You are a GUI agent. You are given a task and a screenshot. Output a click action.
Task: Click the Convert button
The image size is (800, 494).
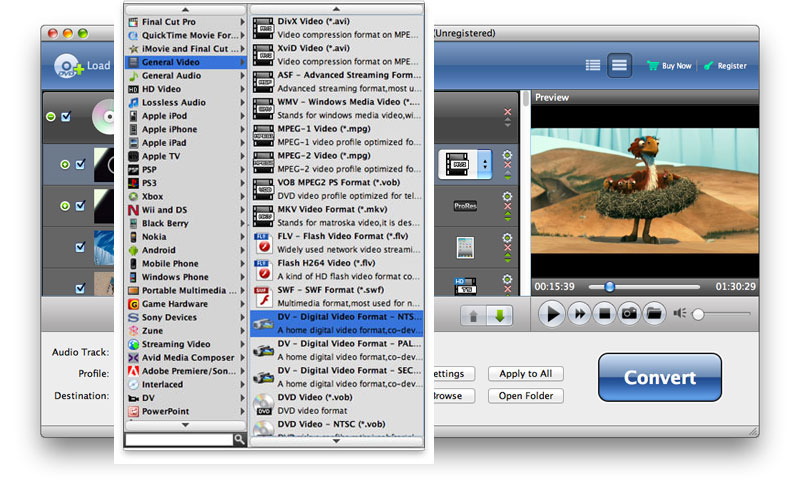[659, 378]
